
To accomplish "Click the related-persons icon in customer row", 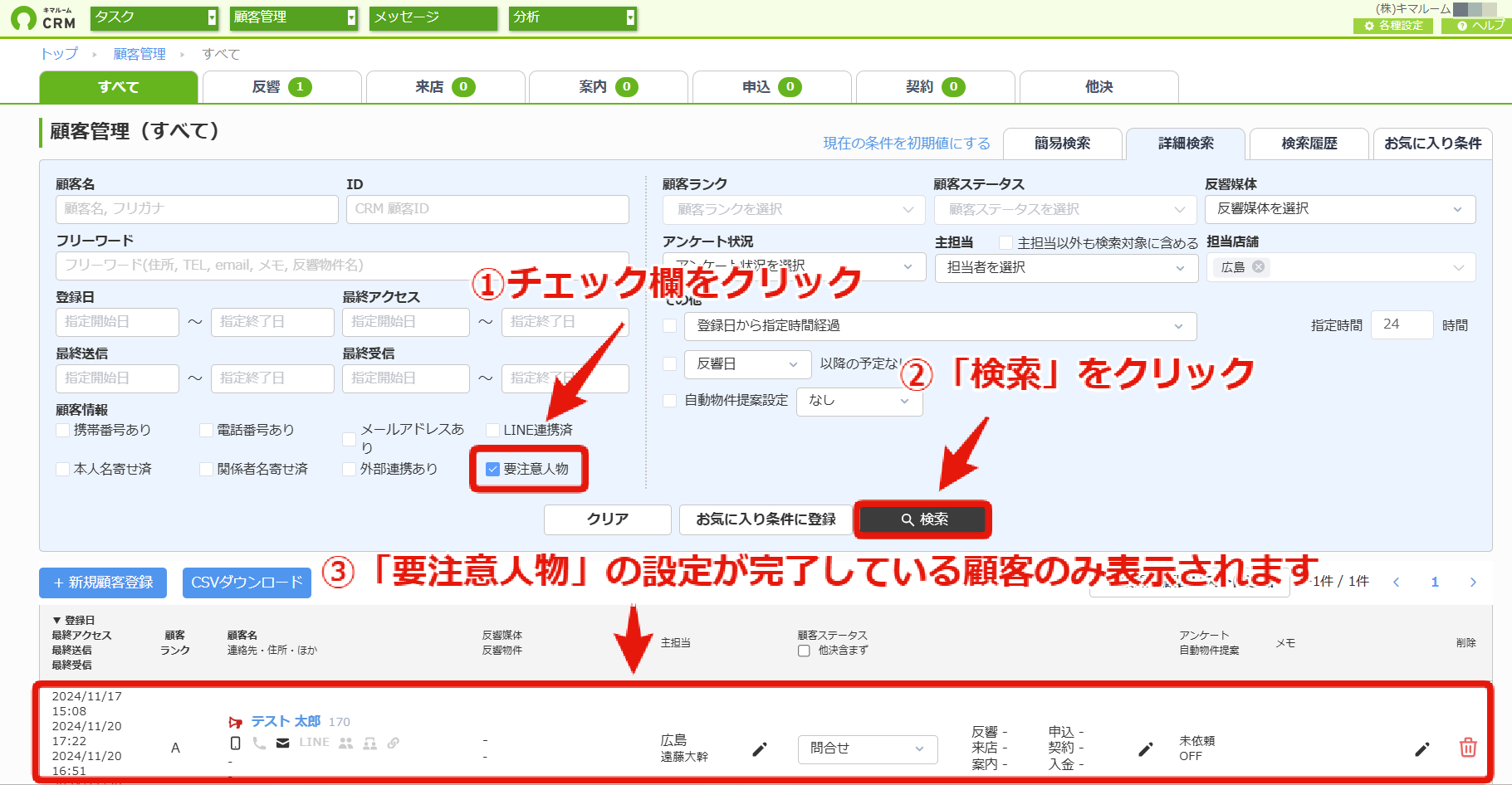I will tap(370, 743).
